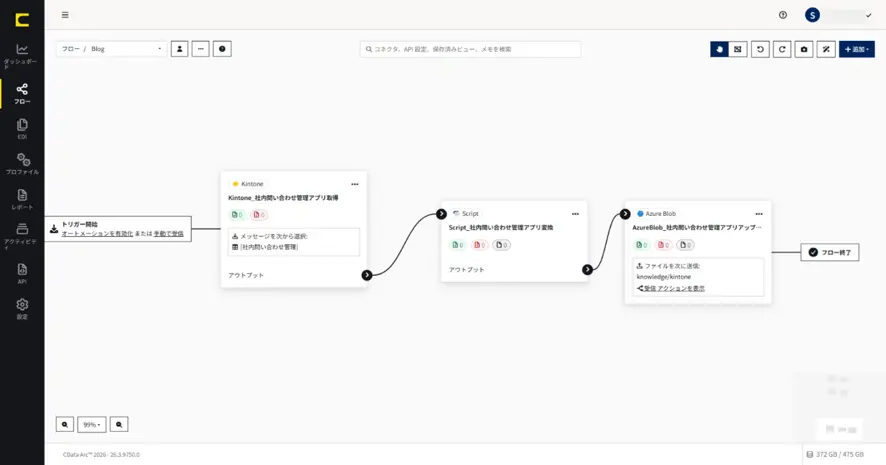Click the CData Arc logo

(22, 20)
